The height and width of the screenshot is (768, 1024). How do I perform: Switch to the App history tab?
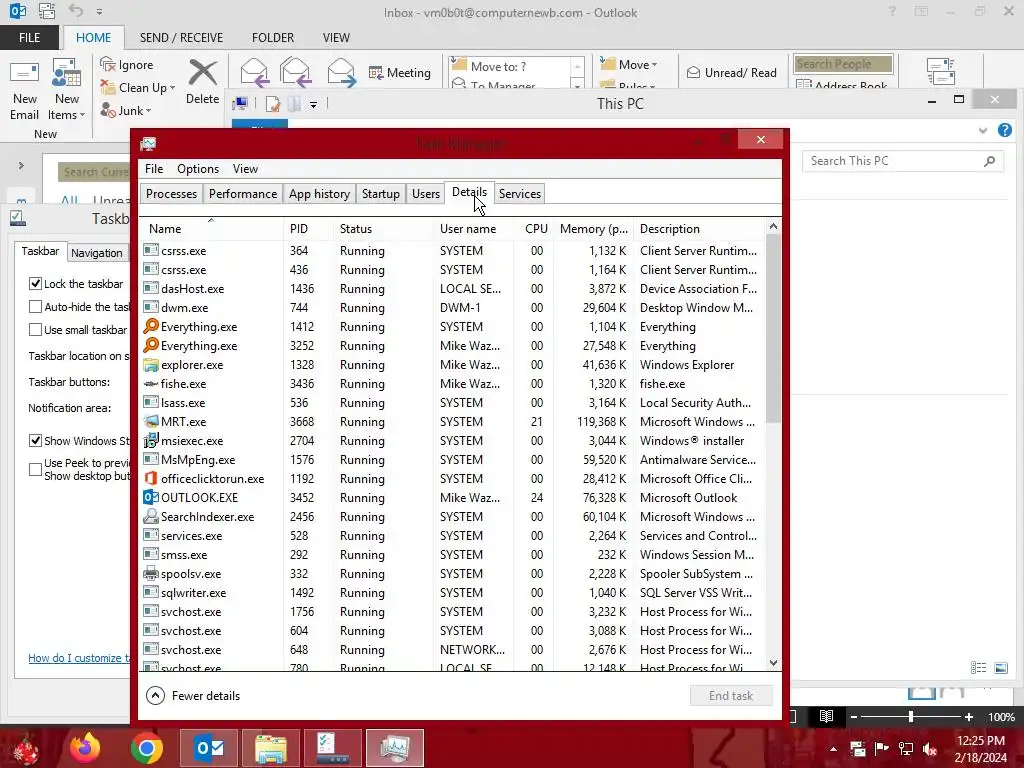click(x=319, y=194)
